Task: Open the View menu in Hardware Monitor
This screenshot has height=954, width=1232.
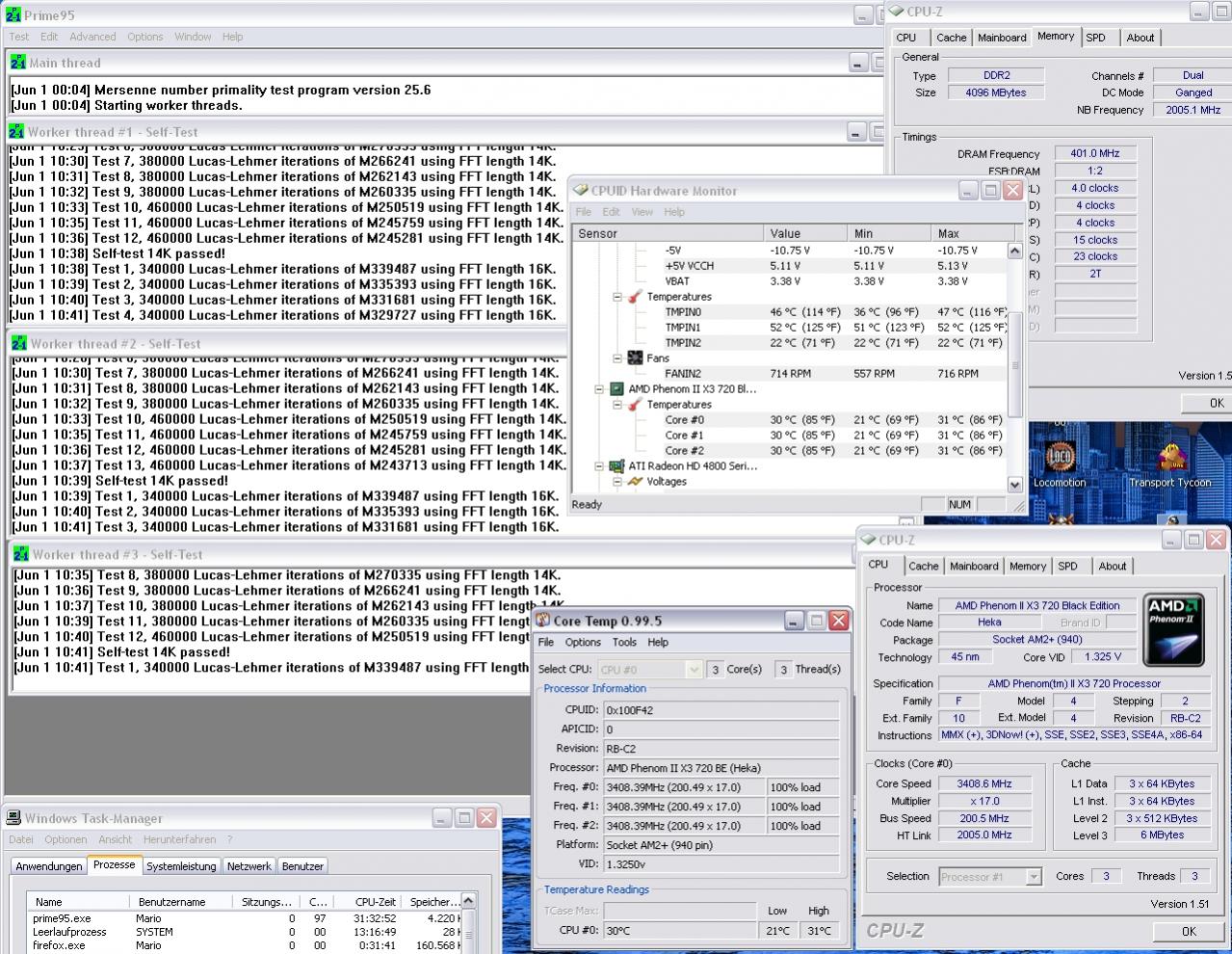Action: coord(642,212)
